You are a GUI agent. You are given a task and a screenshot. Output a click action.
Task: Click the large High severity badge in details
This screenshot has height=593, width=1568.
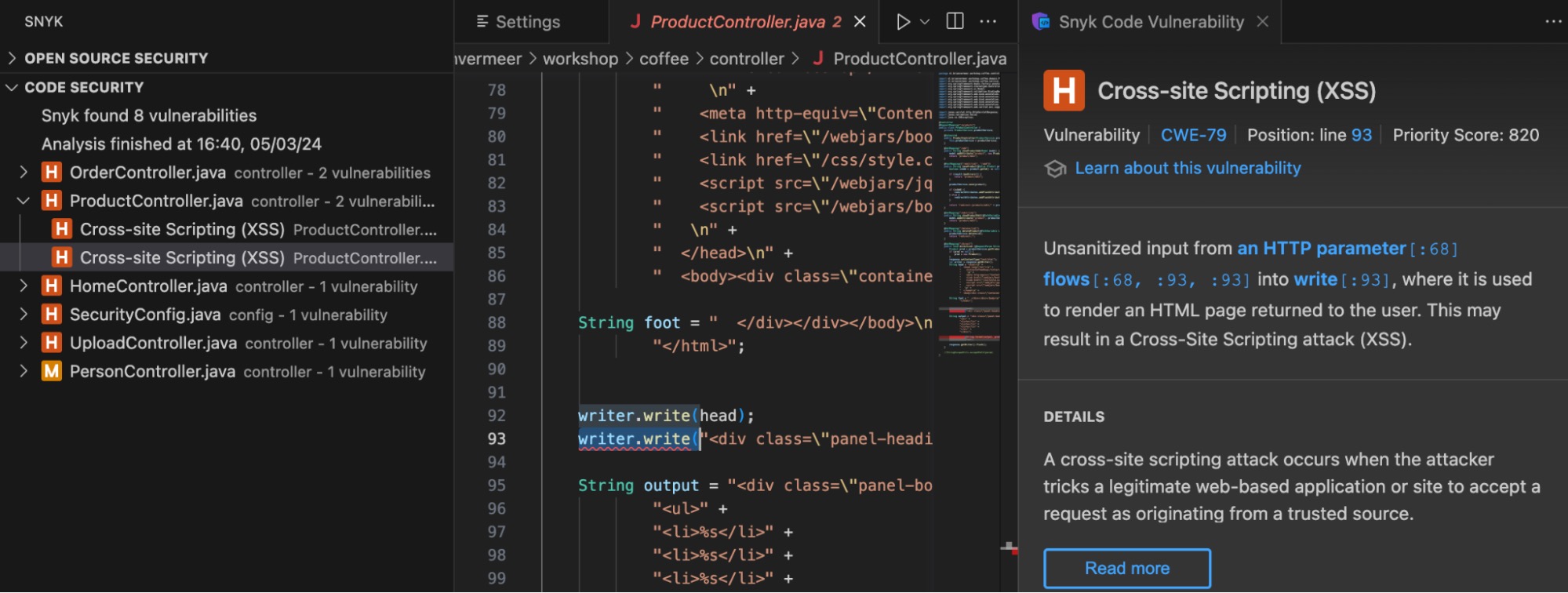pyautogui.click(x=1064, y=90)
